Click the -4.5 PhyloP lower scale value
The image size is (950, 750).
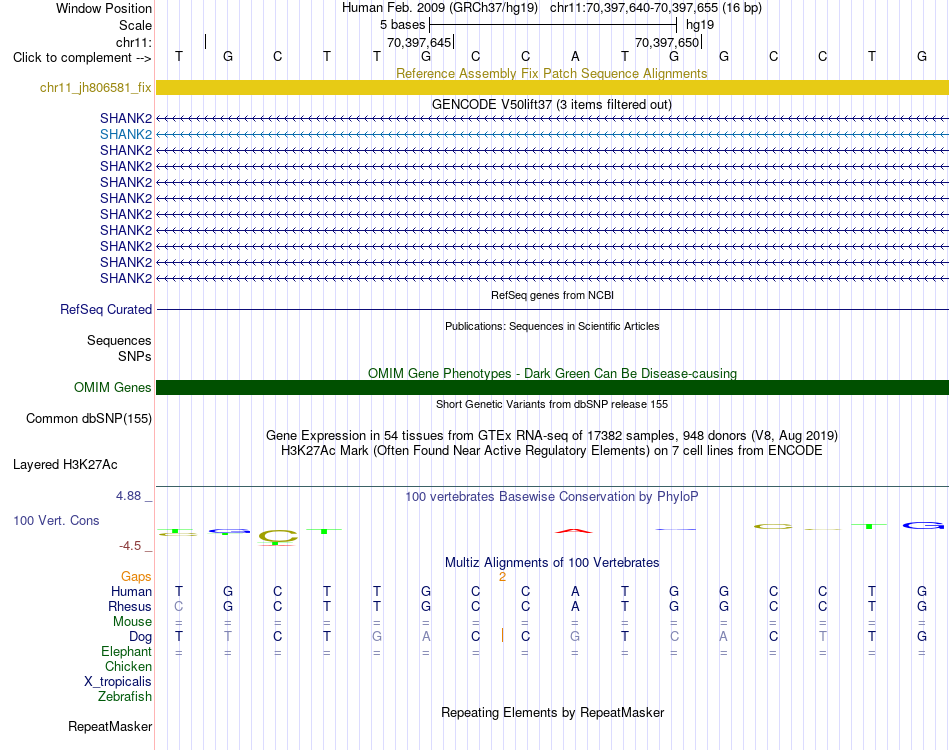130,546
